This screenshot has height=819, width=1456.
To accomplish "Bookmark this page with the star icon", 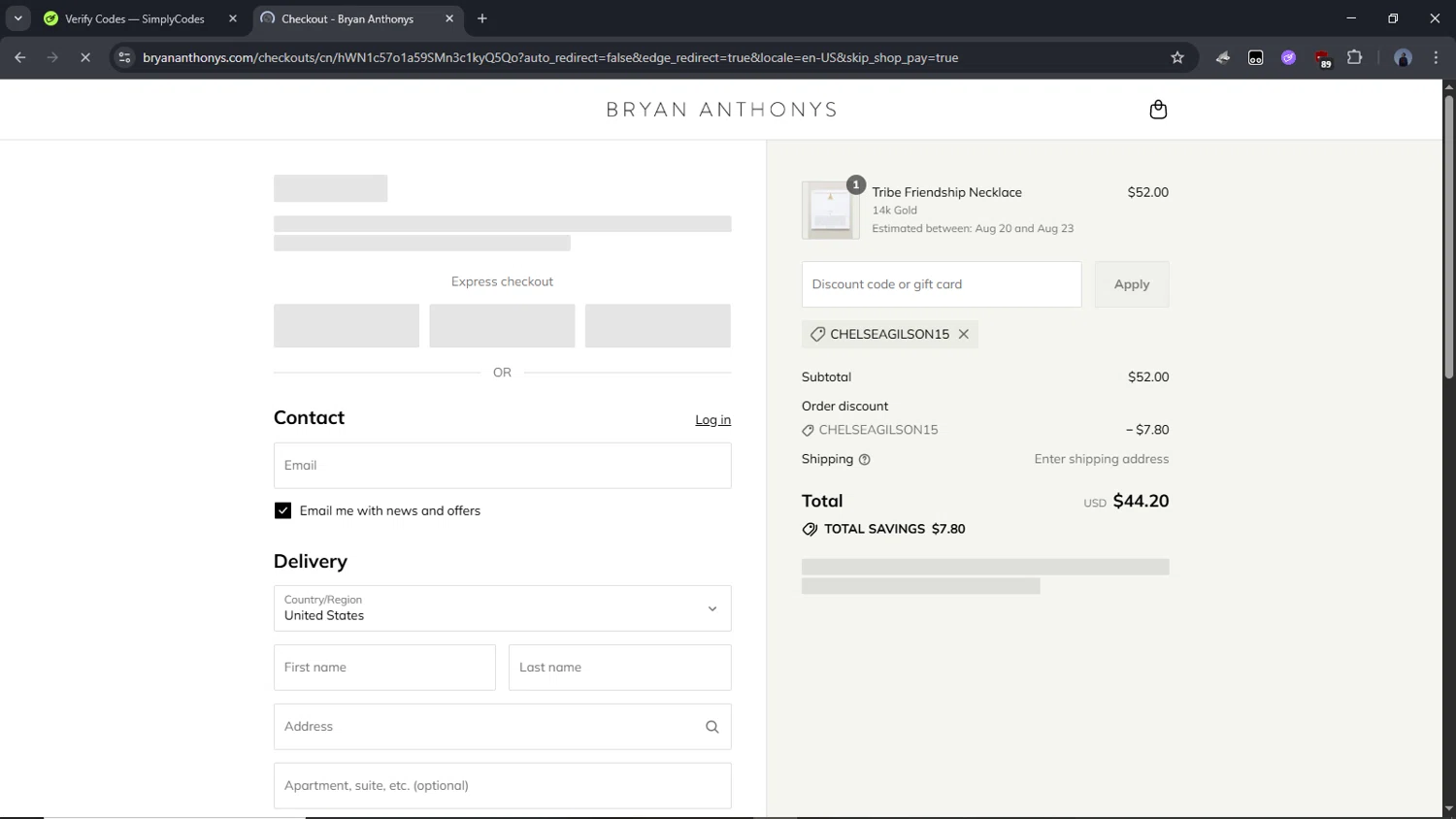I will (x=1177, y=57).
